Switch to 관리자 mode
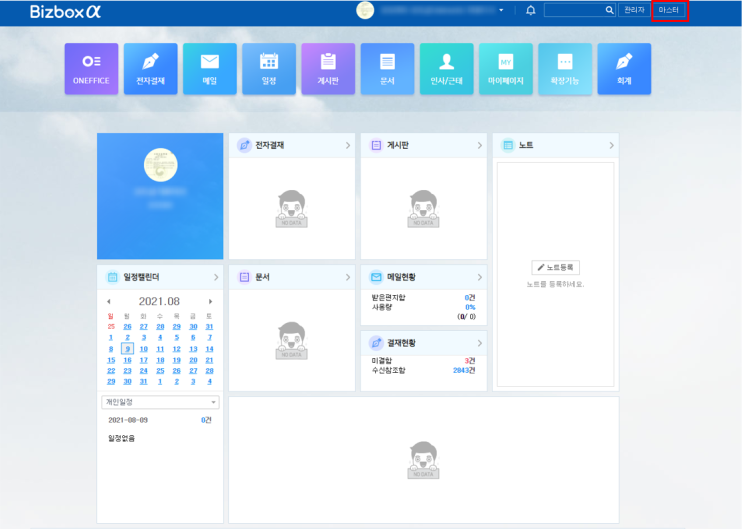 634,10
